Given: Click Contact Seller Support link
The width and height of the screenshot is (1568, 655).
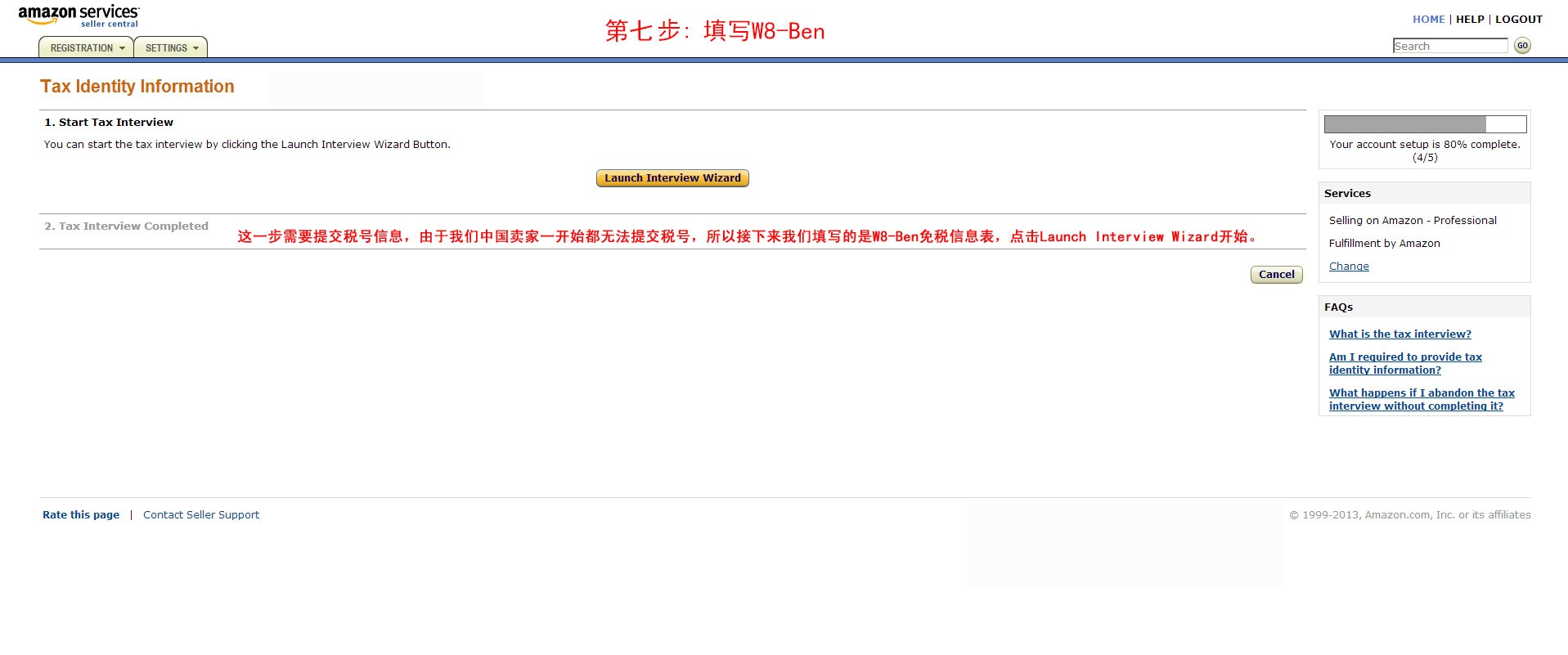Looking at the screenshot, I should tap(201, 514).
